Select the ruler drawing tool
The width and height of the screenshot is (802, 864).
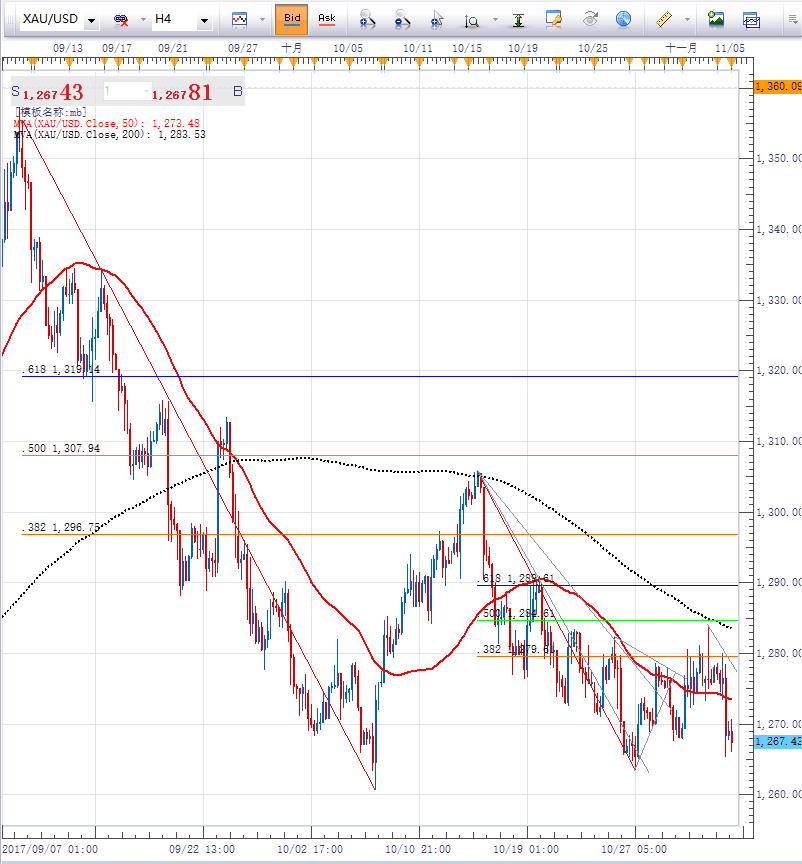pyautogui.click(x=663, y=19)
